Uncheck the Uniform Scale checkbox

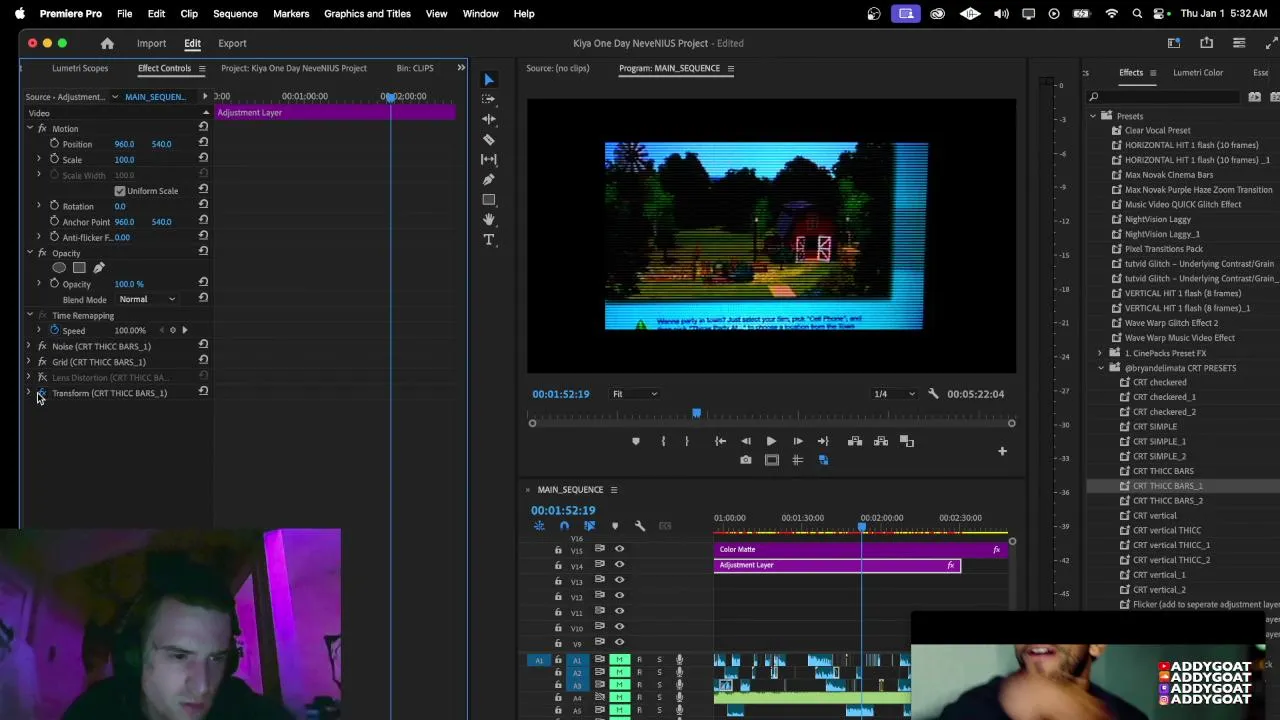(x=120, y=191)
